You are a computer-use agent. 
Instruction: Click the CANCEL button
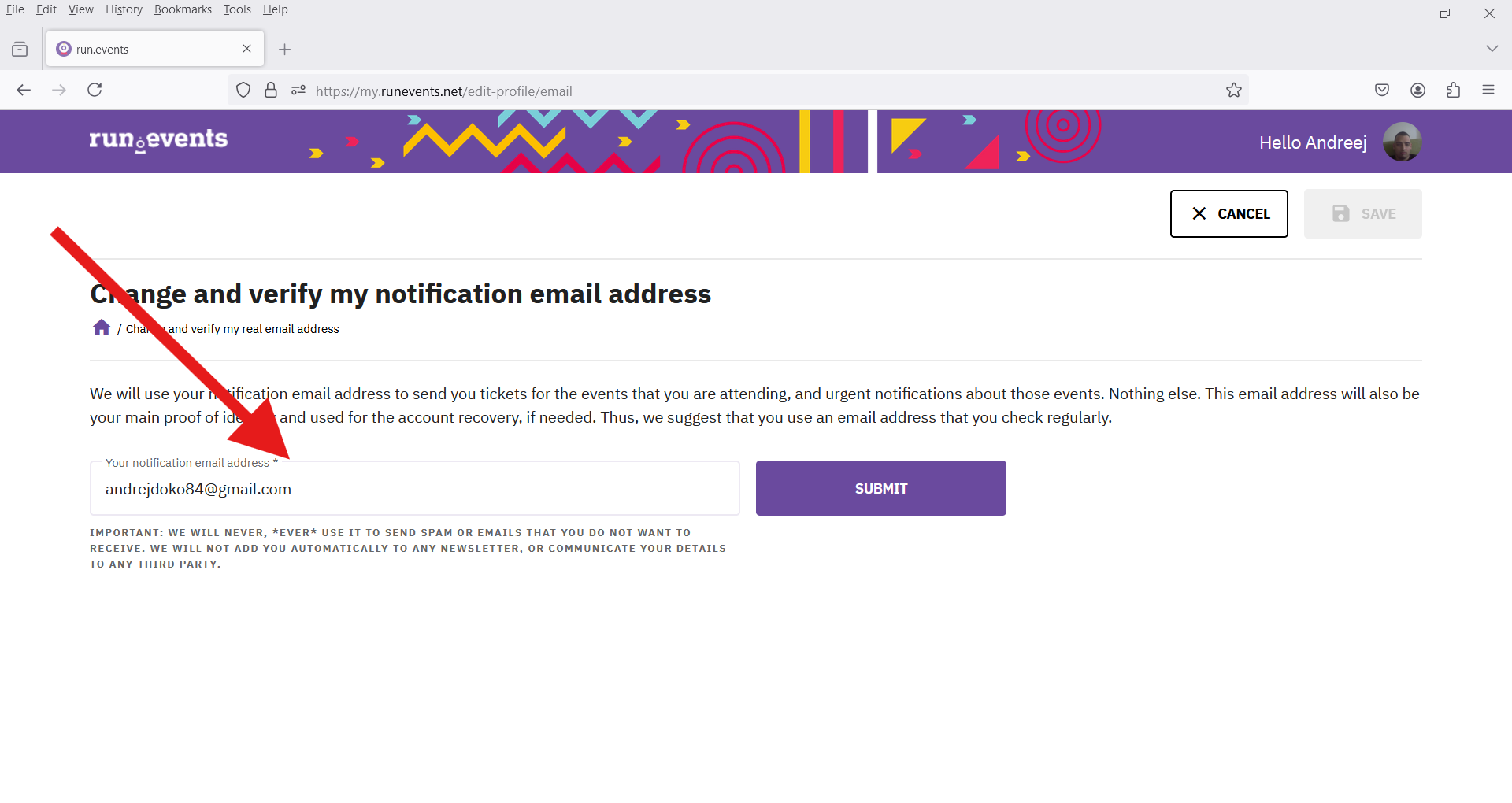pos(1229,213)
